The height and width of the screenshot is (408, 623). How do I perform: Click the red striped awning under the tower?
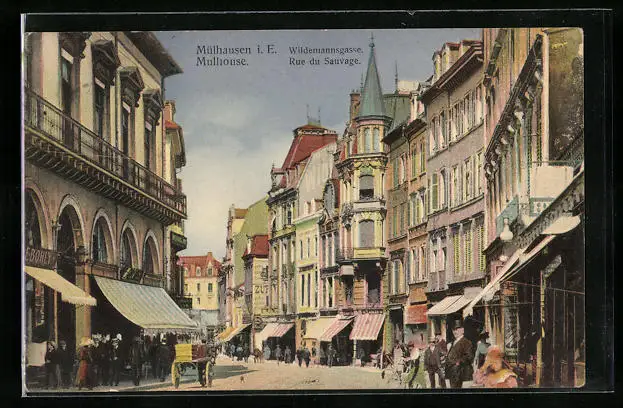(367, 326)
